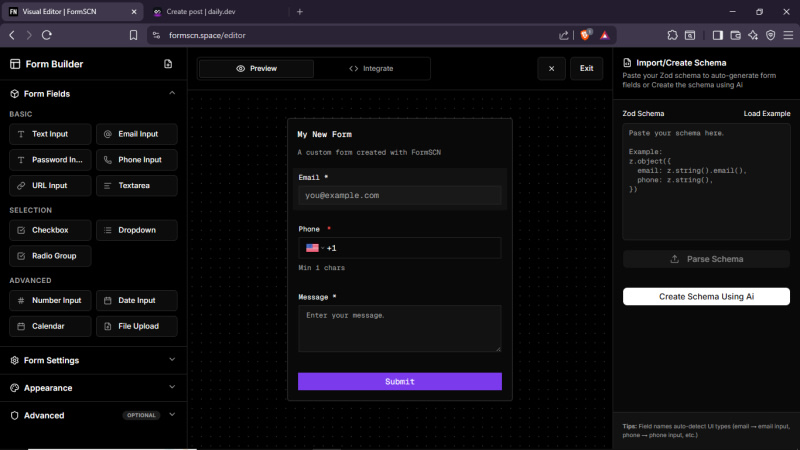Viewport: 800px width, 450px height.
Task: Click the Parse Schema button
Action: coord(706,259)
